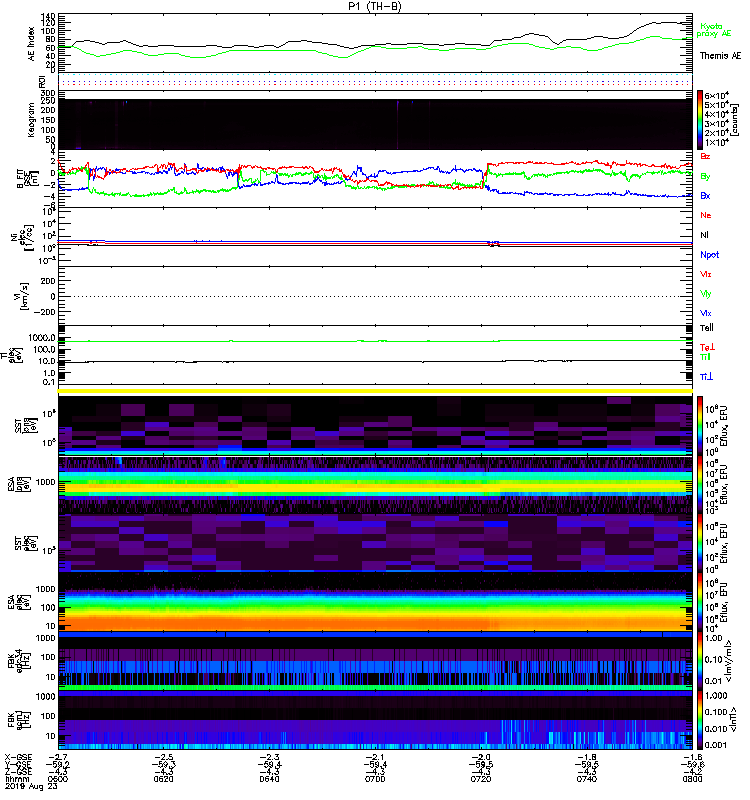This screenshot has height=800, width=750.
Task: Click the X-GSE row label
Action: tap(18, 757)
